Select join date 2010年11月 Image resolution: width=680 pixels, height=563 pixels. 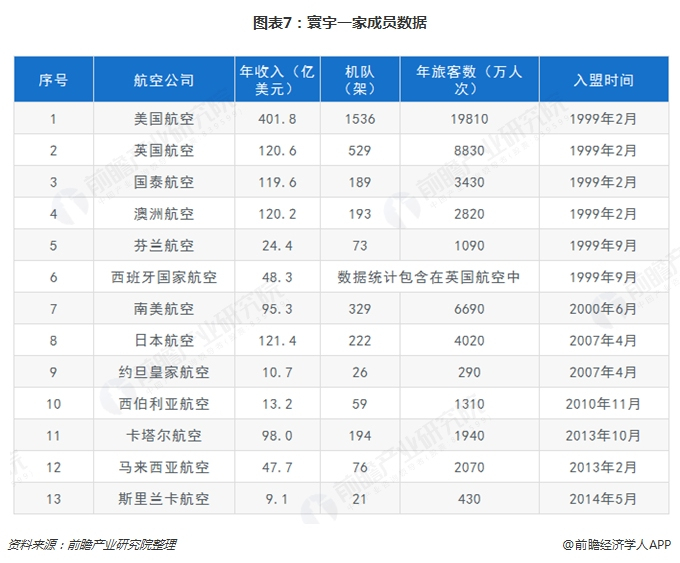(603, 404)
